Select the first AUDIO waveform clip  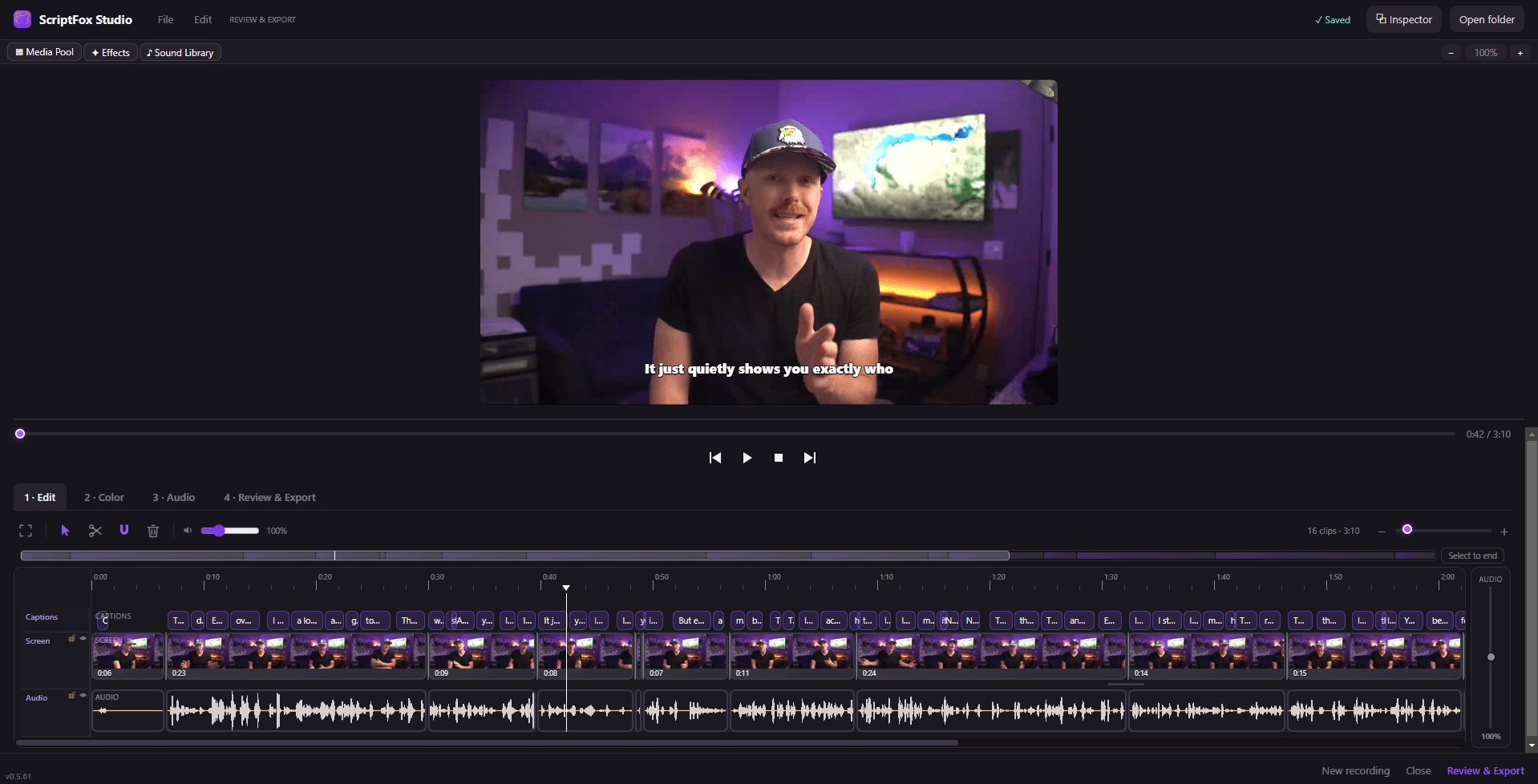[128, 710]
